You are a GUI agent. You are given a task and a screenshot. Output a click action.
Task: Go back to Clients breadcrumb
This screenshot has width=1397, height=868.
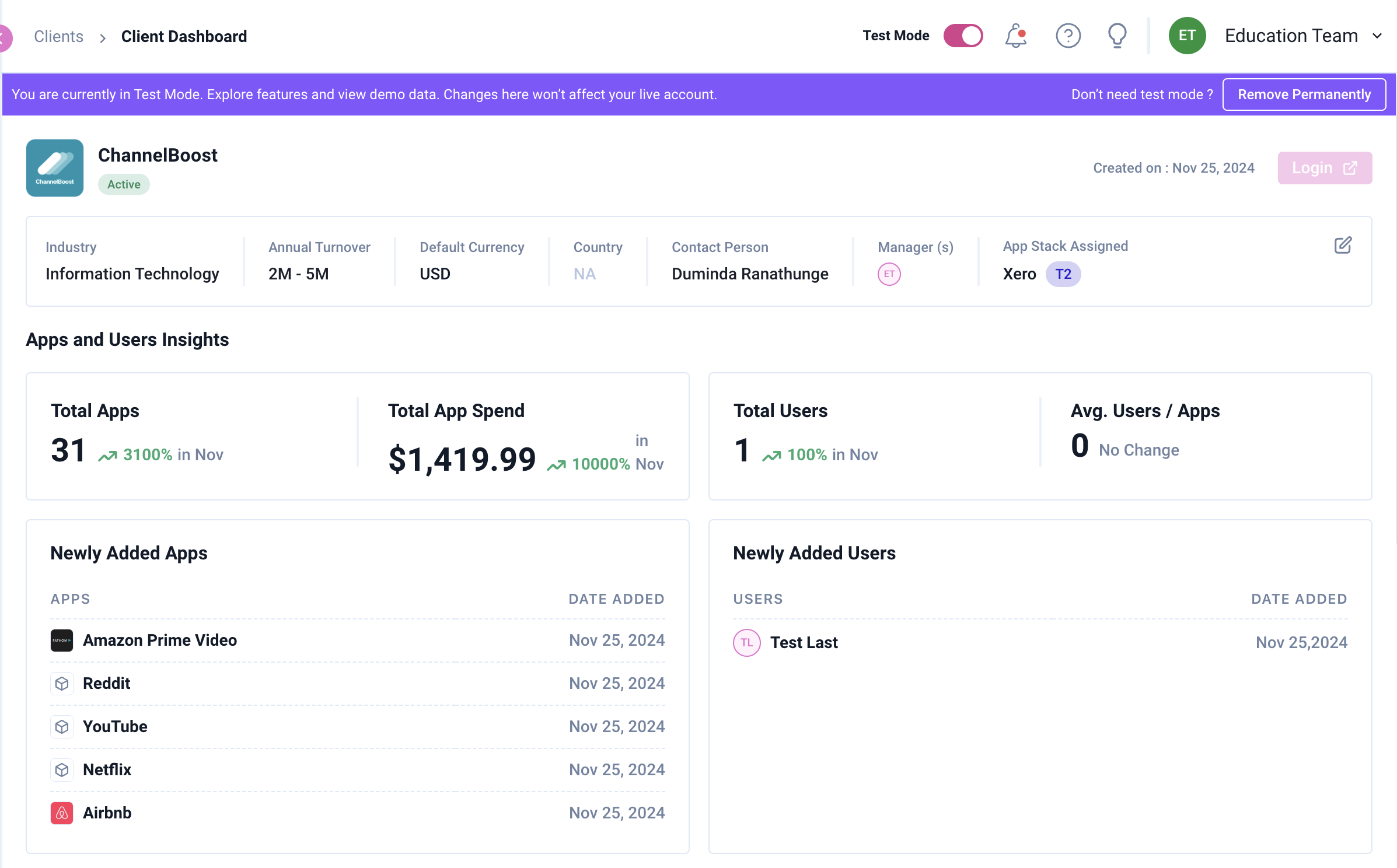[x=58, y=37]
